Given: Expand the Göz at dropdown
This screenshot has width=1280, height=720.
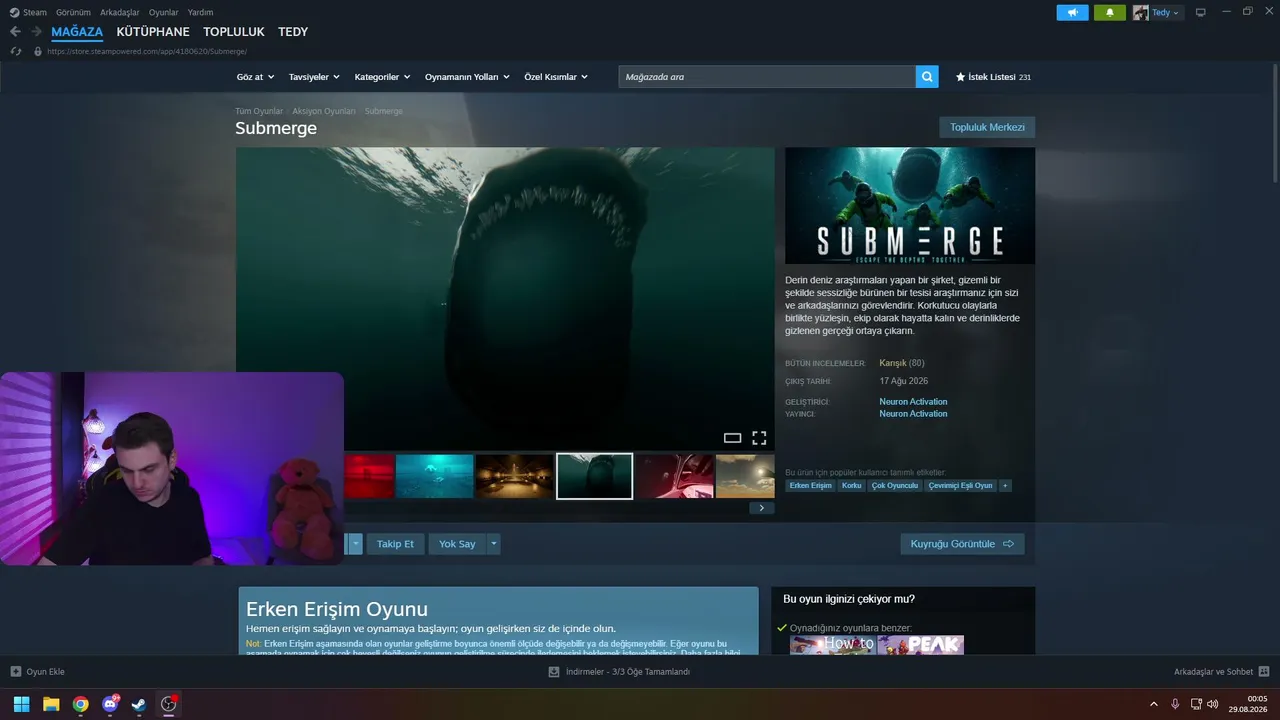Looking at the screenshot, I should 254,77.
